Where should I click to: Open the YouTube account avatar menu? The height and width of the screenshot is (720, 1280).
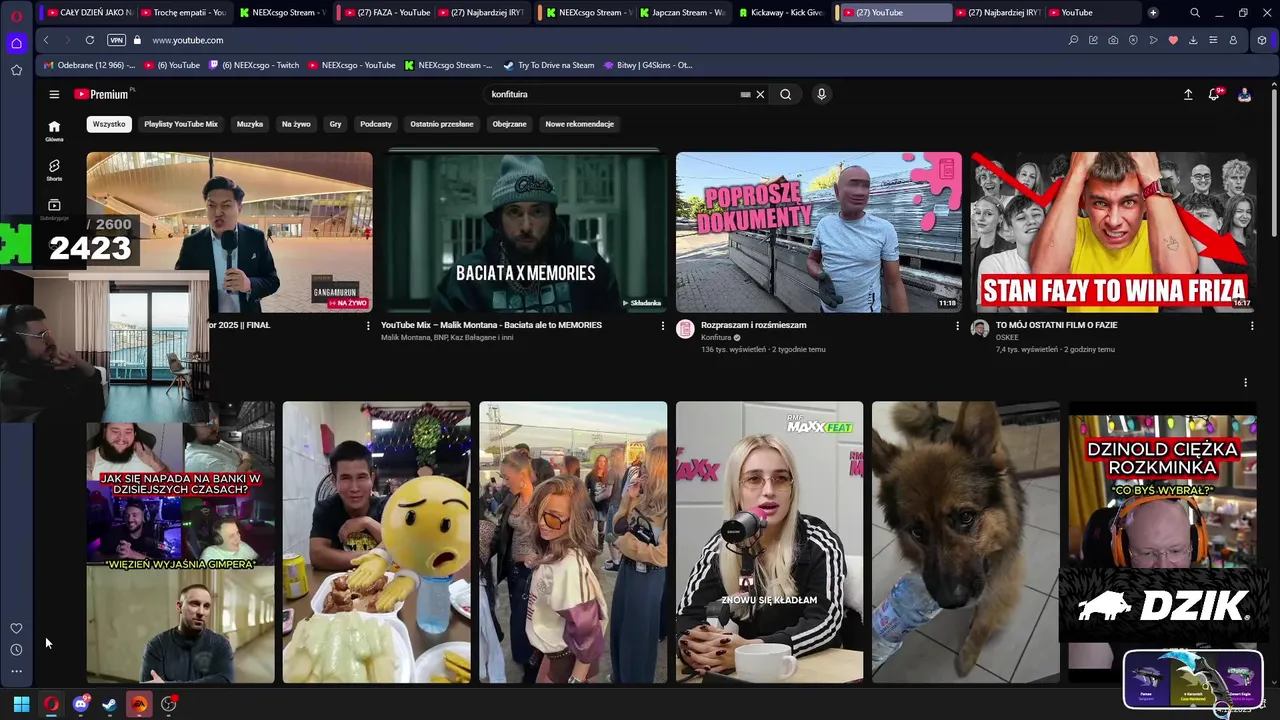1244,94
